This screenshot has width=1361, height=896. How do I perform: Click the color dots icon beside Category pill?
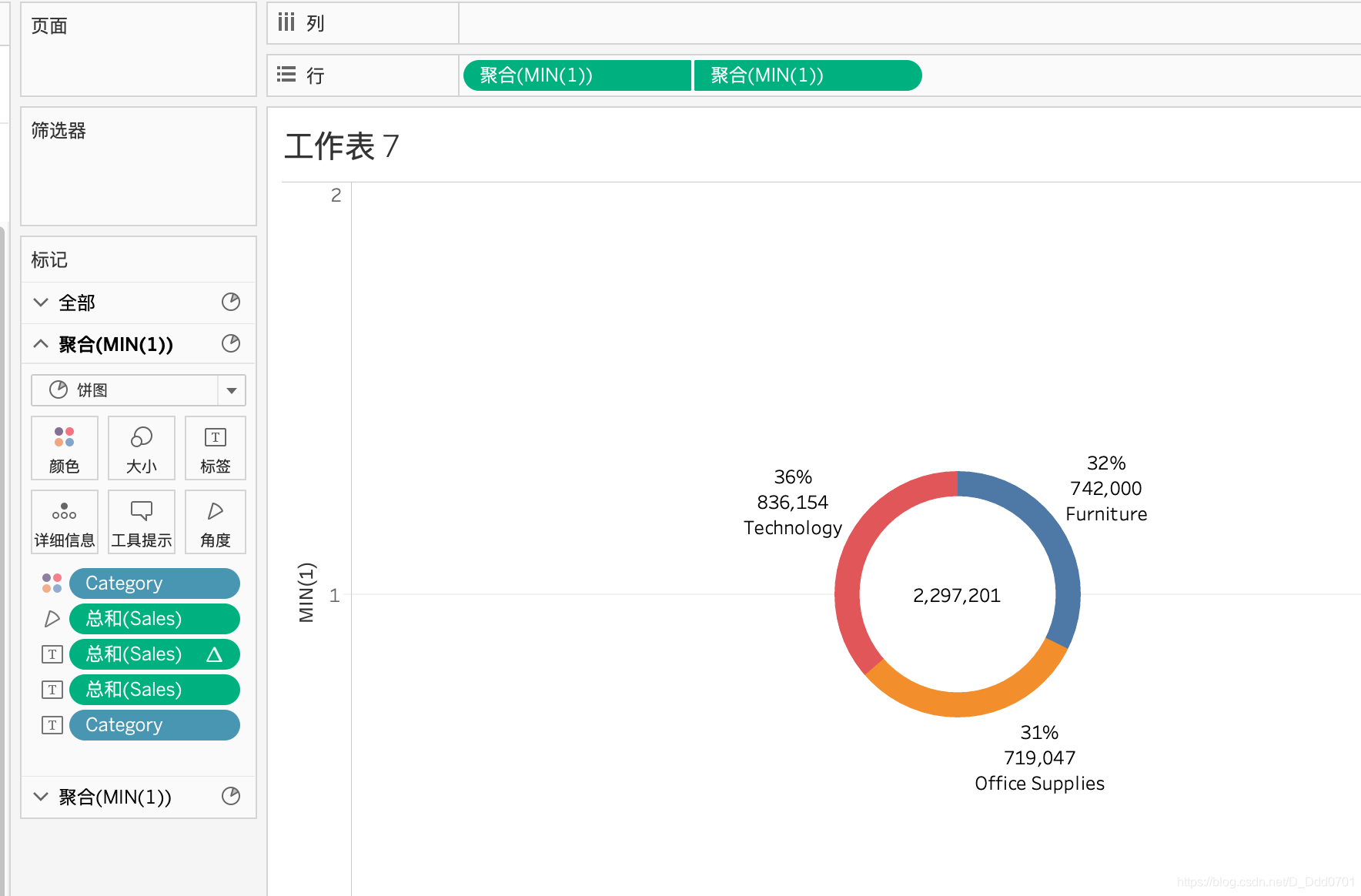pyautogui.click(x=52, y=583)
